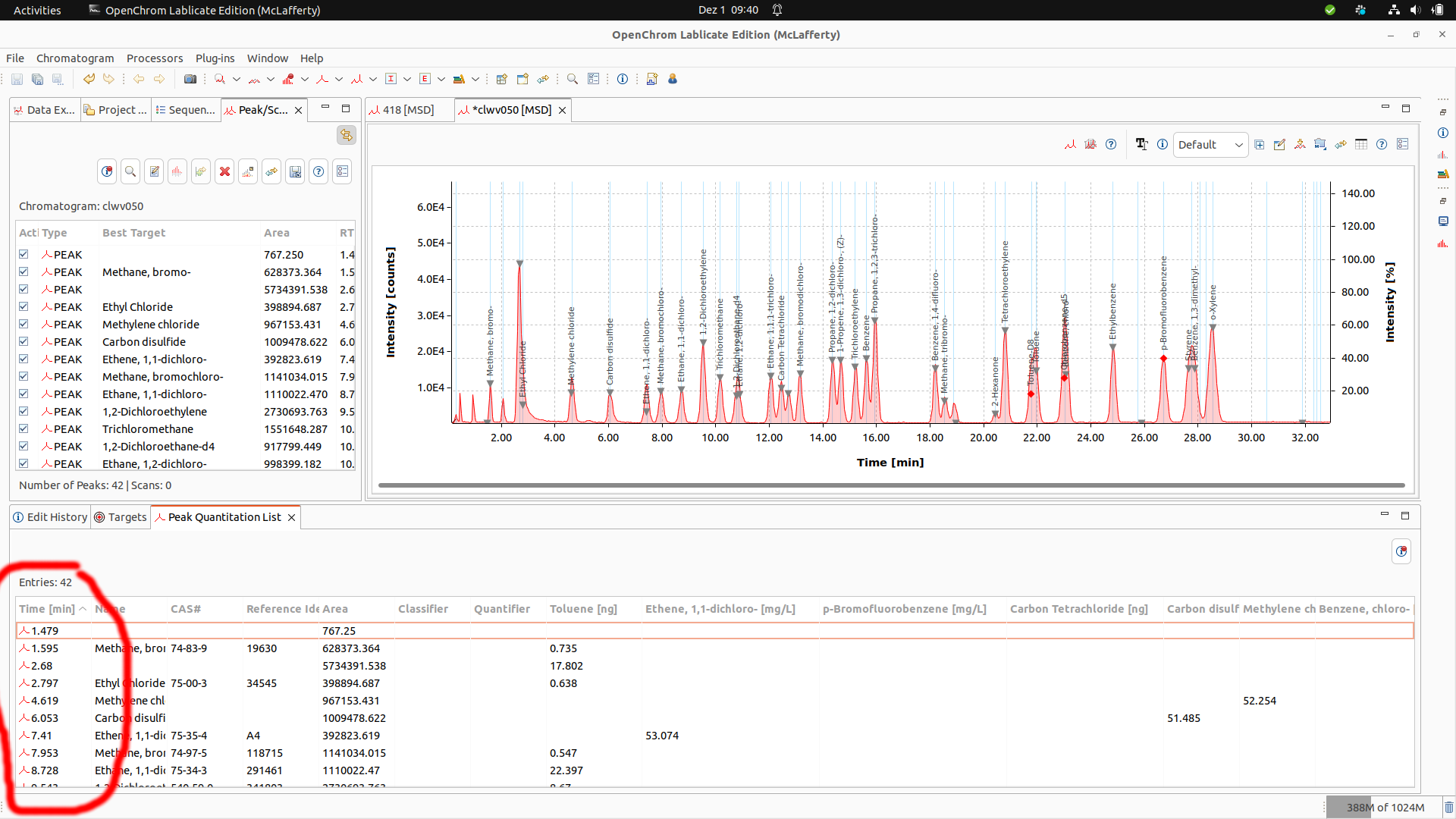
Task: Click the edit pencil icon in peak list toolbar
Action: 154,171
